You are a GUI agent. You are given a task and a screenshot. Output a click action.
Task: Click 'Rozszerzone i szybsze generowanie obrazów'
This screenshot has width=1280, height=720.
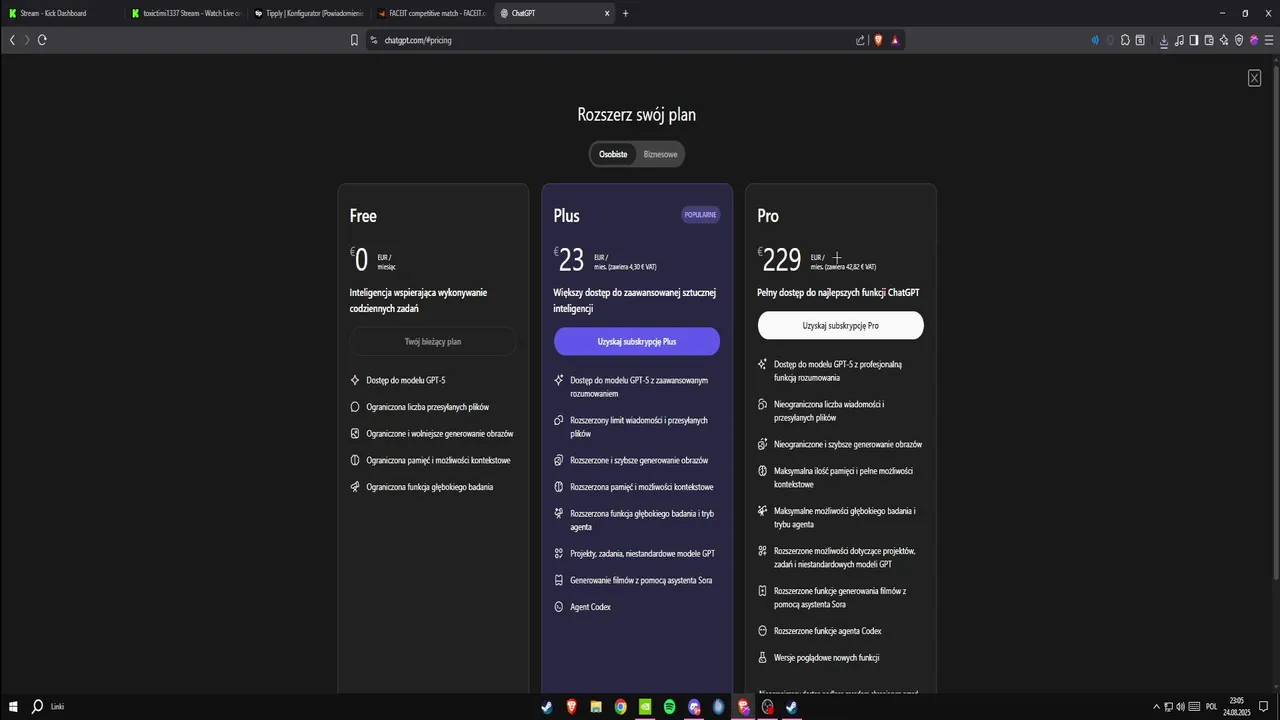click(639, 460)
